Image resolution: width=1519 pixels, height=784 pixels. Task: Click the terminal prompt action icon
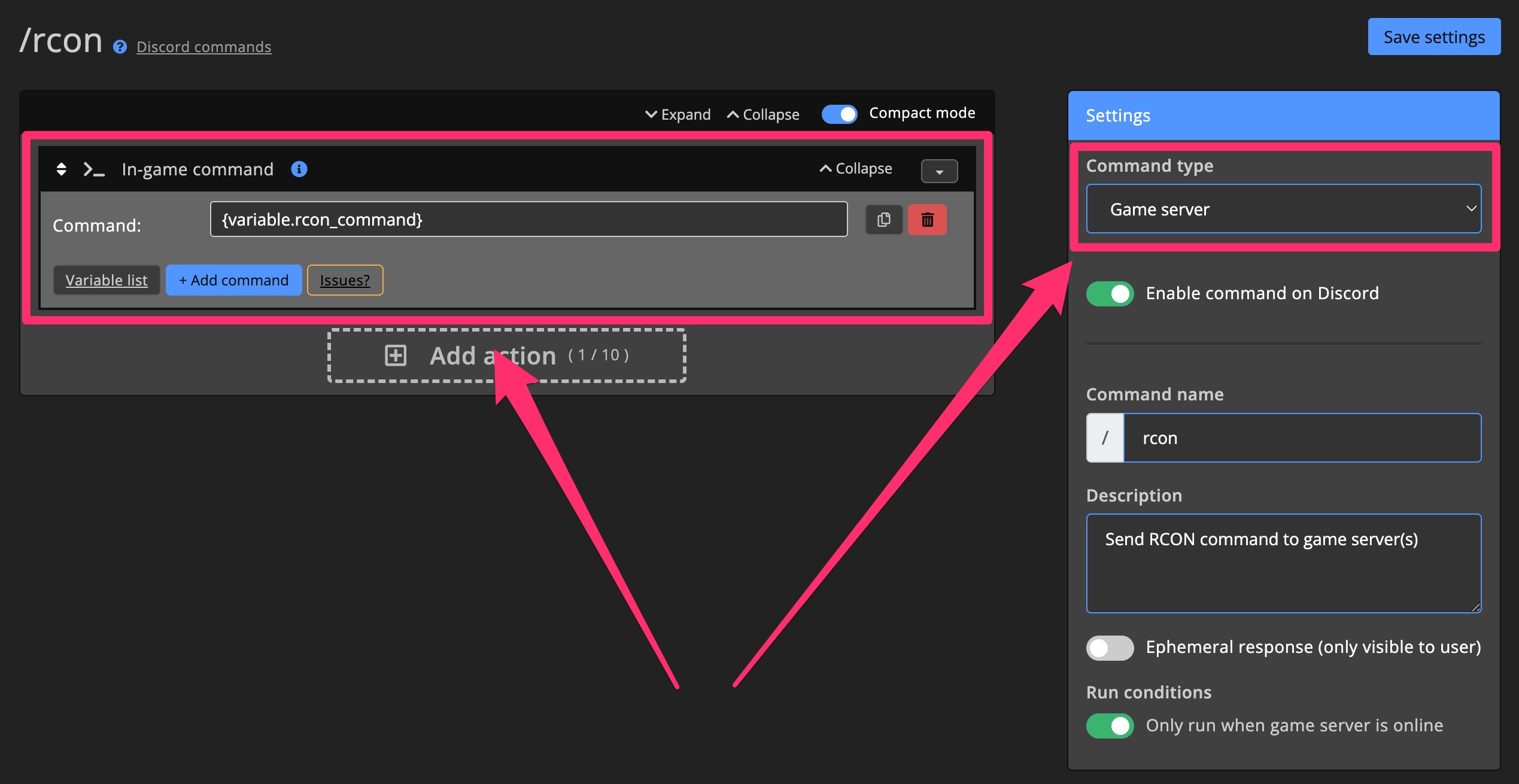click(94, 169)
